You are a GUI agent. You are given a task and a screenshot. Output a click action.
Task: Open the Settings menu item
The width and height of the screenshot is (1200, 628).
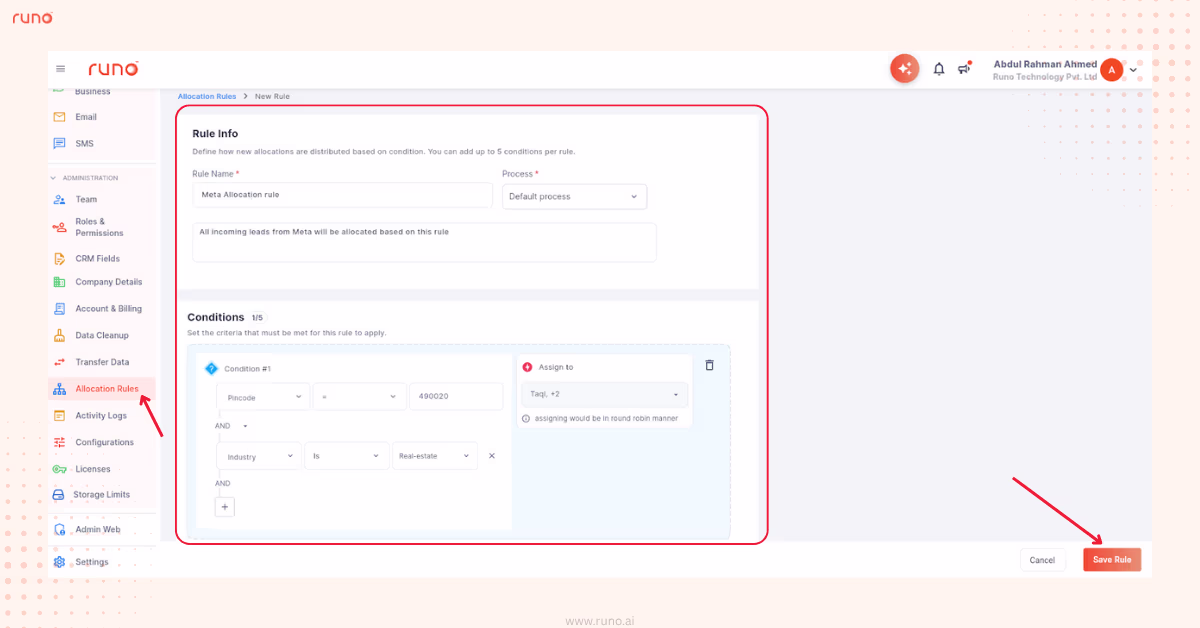tap(90, 561)
